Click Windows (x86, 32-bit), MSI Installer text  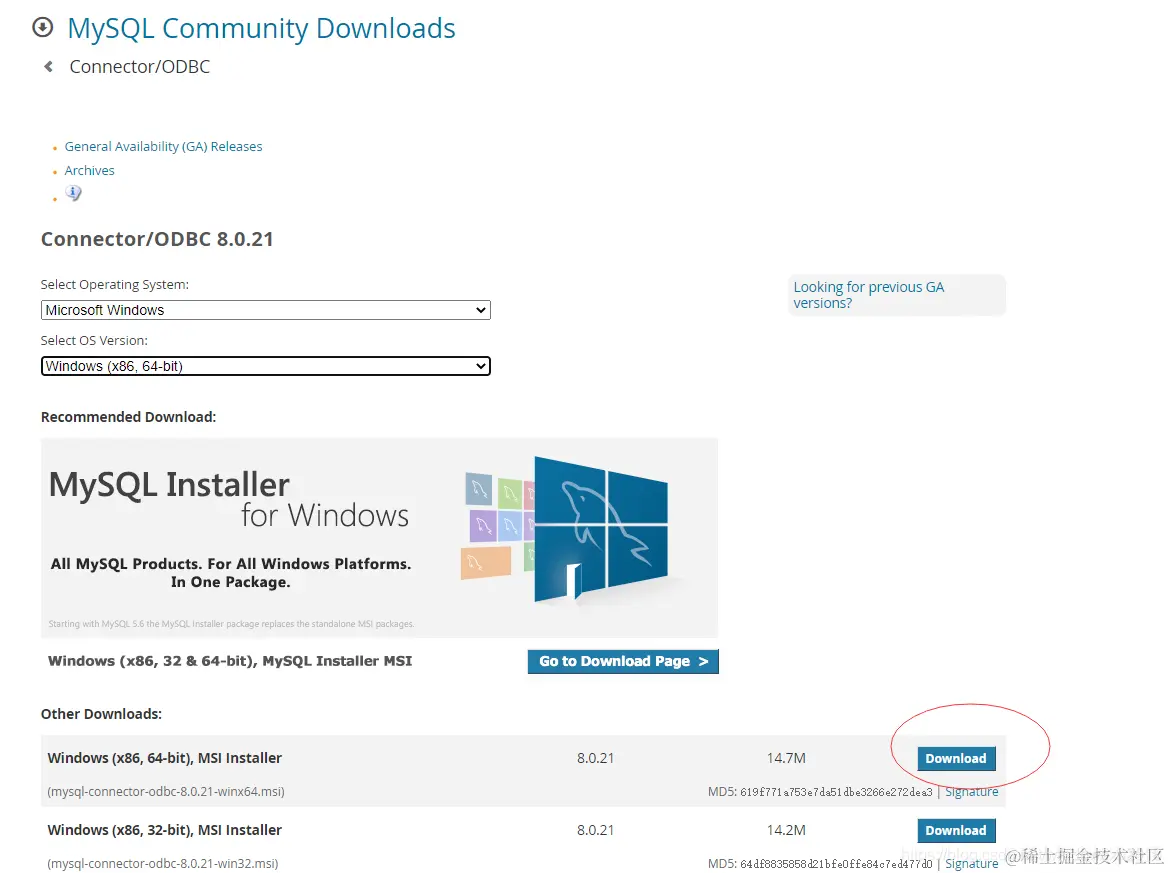pyautogui.click(x=164, y=830)
